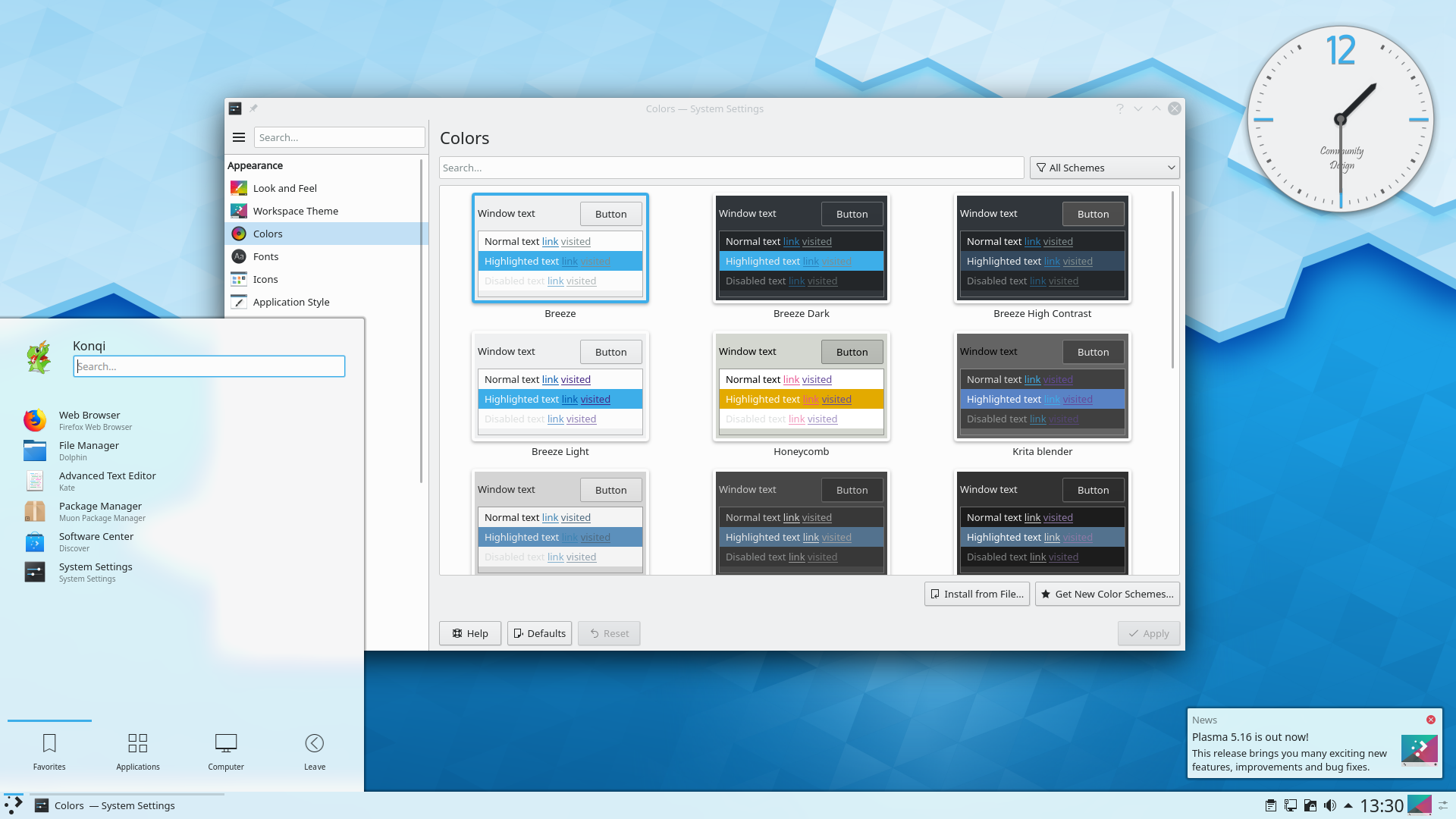Click the Fonts settings icon
Viewport: 1456px width, 819px height.
click(238, 256)
